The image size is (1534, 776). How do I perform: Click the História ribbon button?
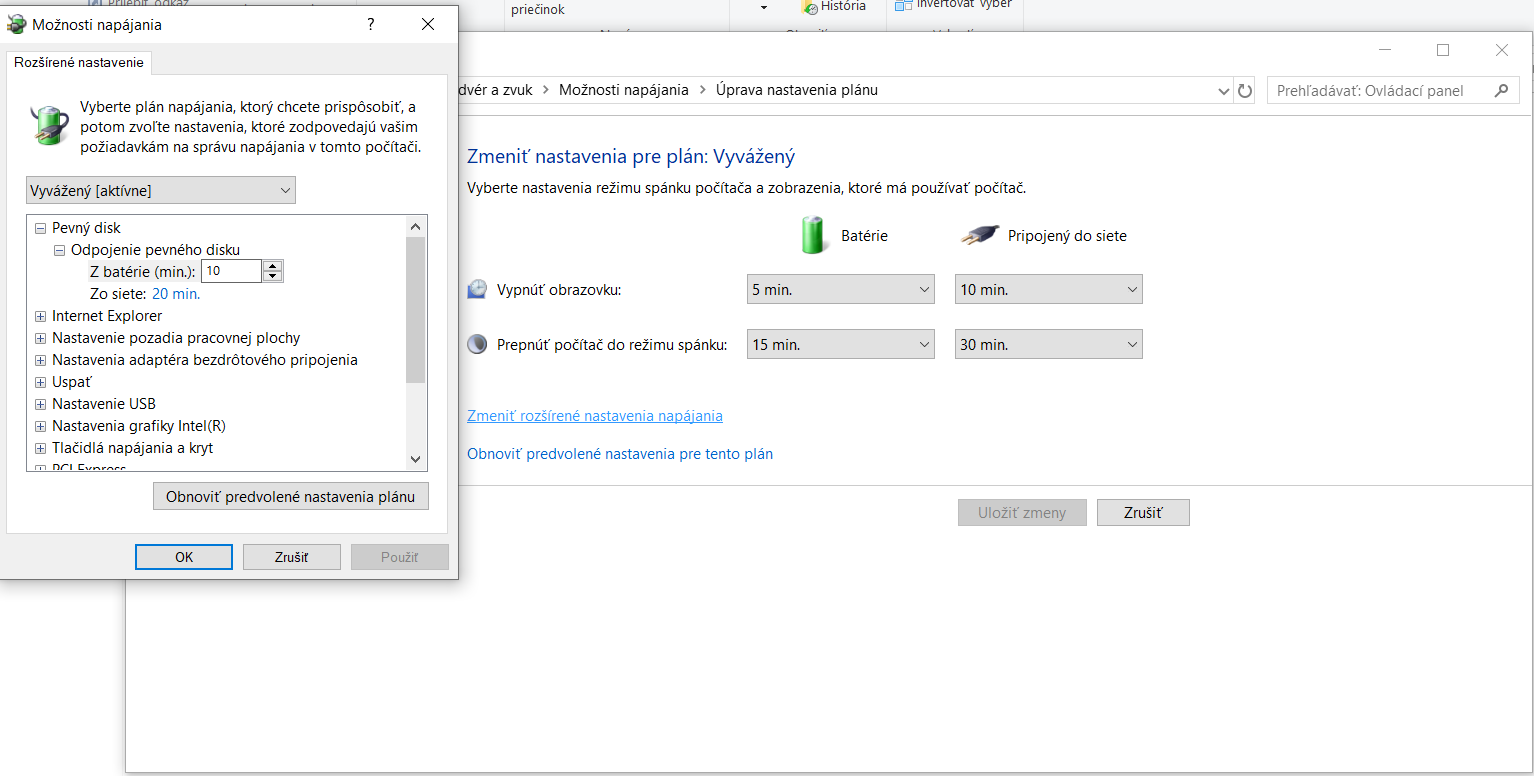[833, 7]
